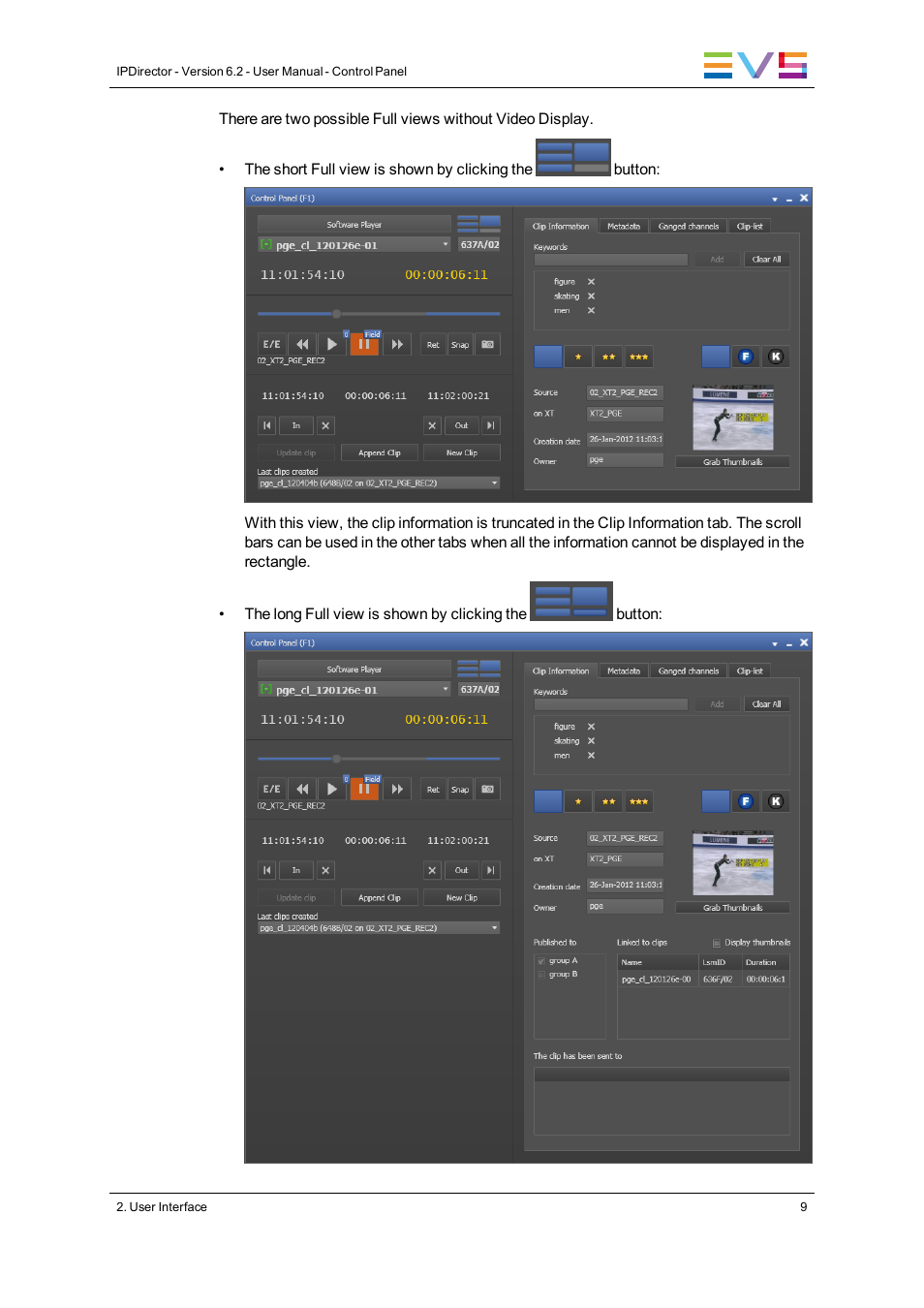Hit the E/E button in upper Control Panel
The width and height of the screenshot is (924, 1308).
click(272, 344)
